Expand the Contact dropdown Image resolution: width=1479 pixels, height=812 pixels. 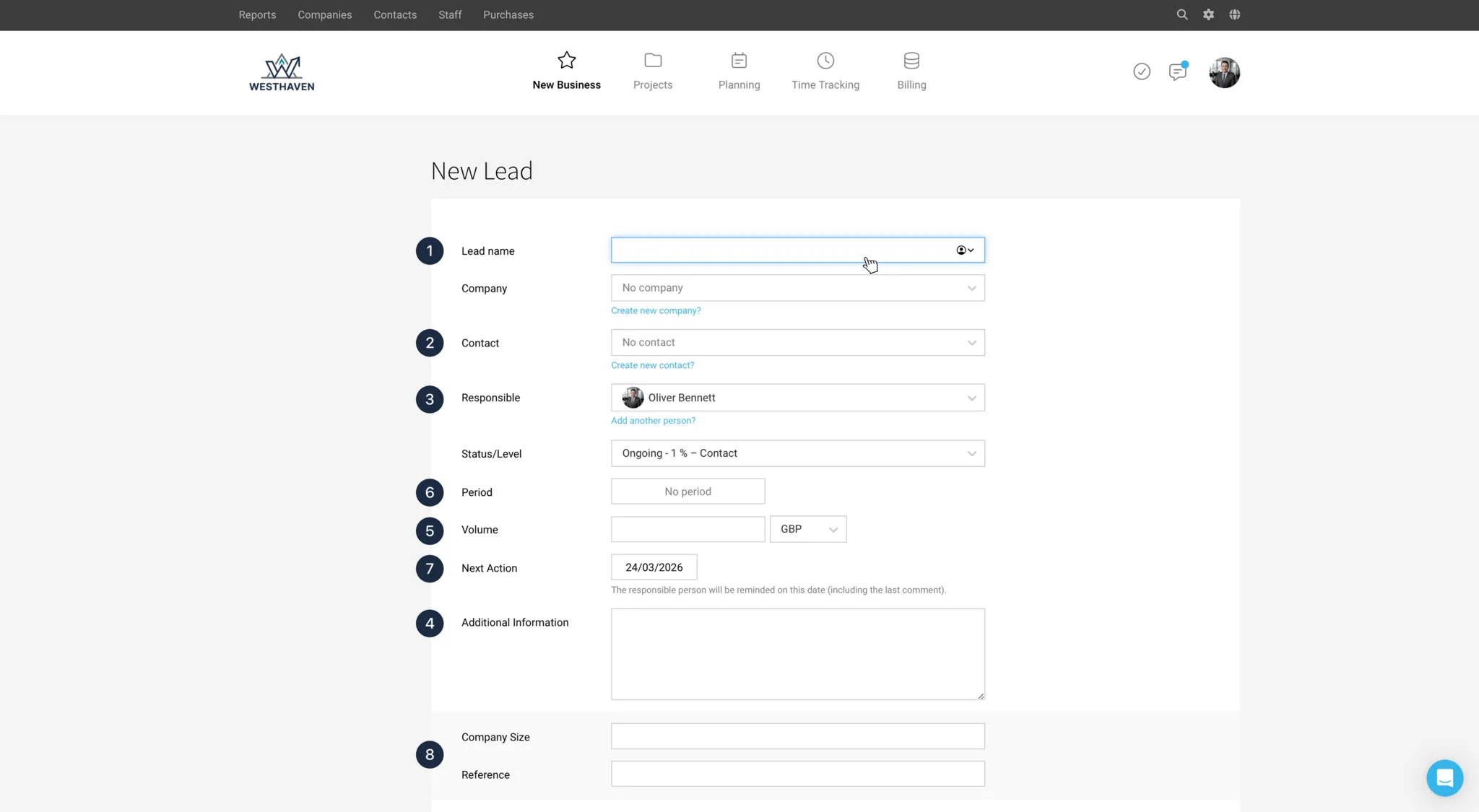[x=797, y=343]
